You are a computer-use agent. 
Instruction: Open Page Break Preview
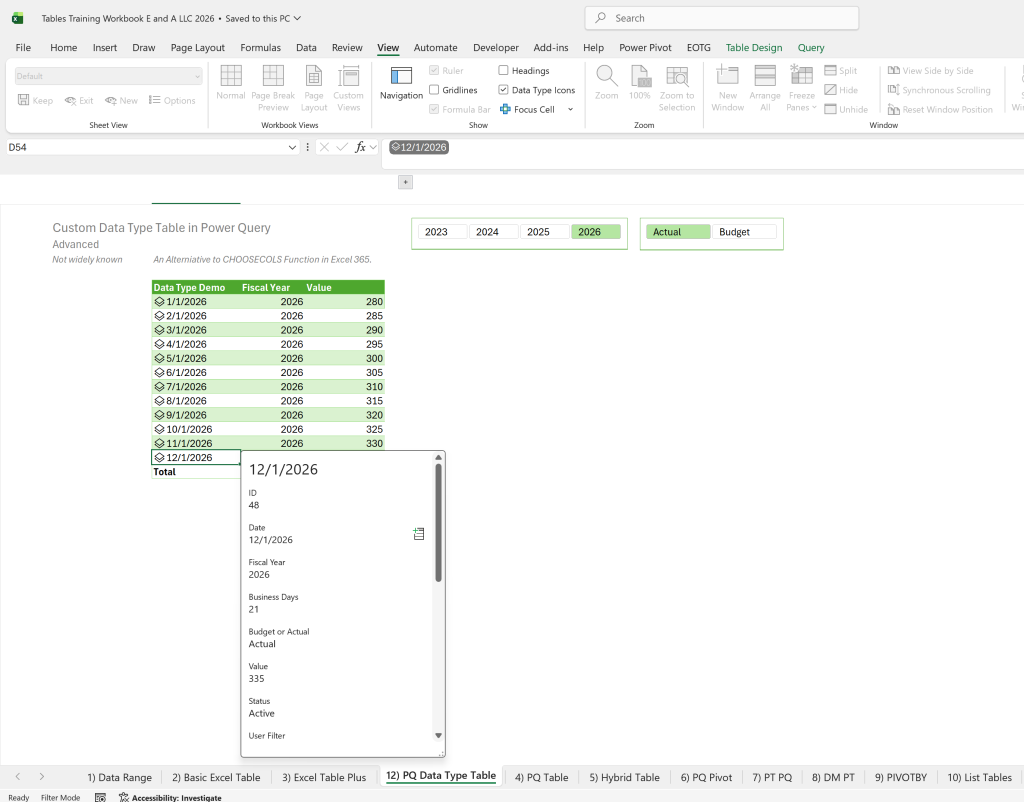(x=273, y=88)
